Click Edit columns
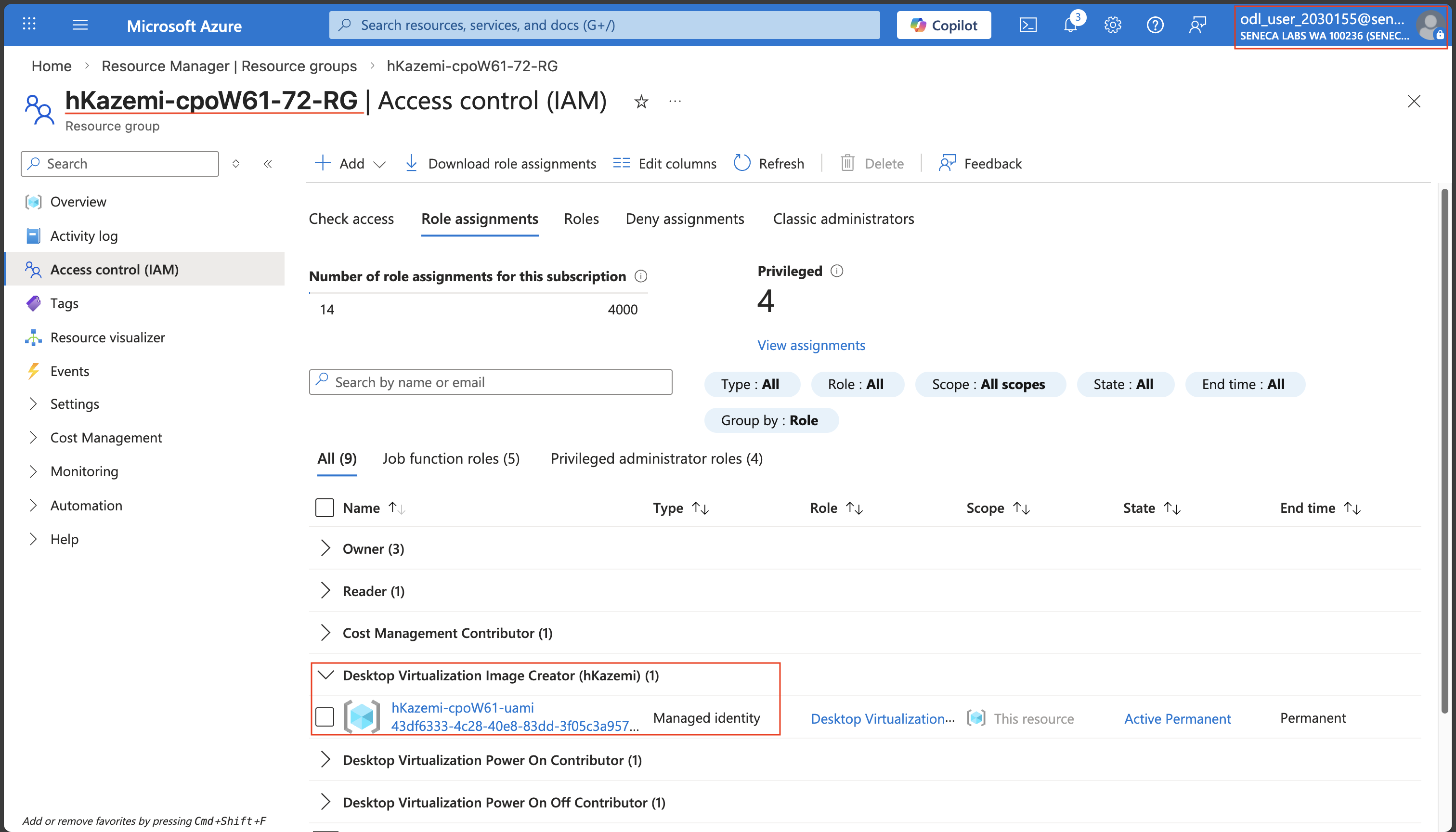1456x832 pixels. pos(664,164)
